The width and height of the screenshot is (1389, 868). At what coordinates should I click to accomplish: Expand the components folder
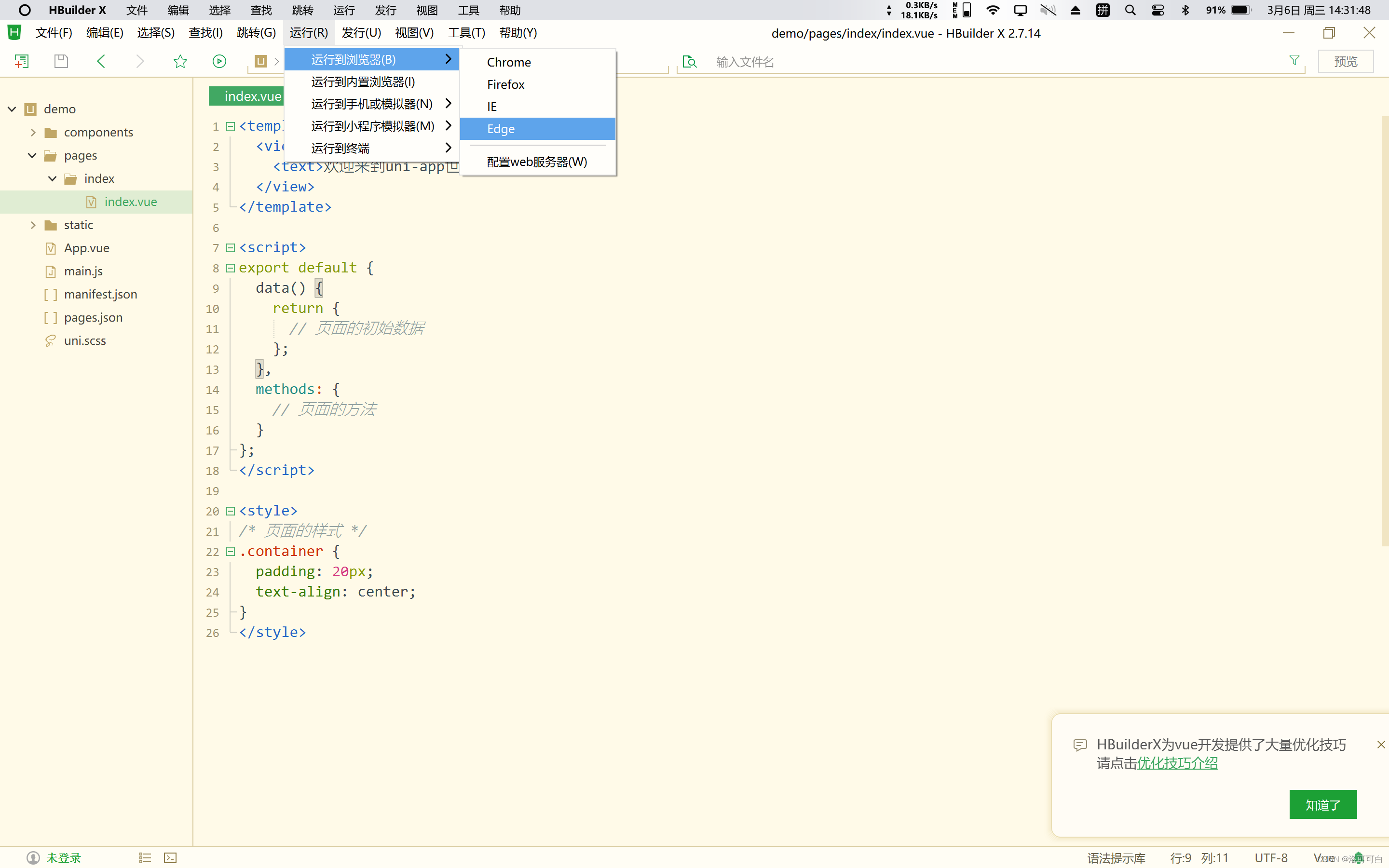click(x=33, y=133)
